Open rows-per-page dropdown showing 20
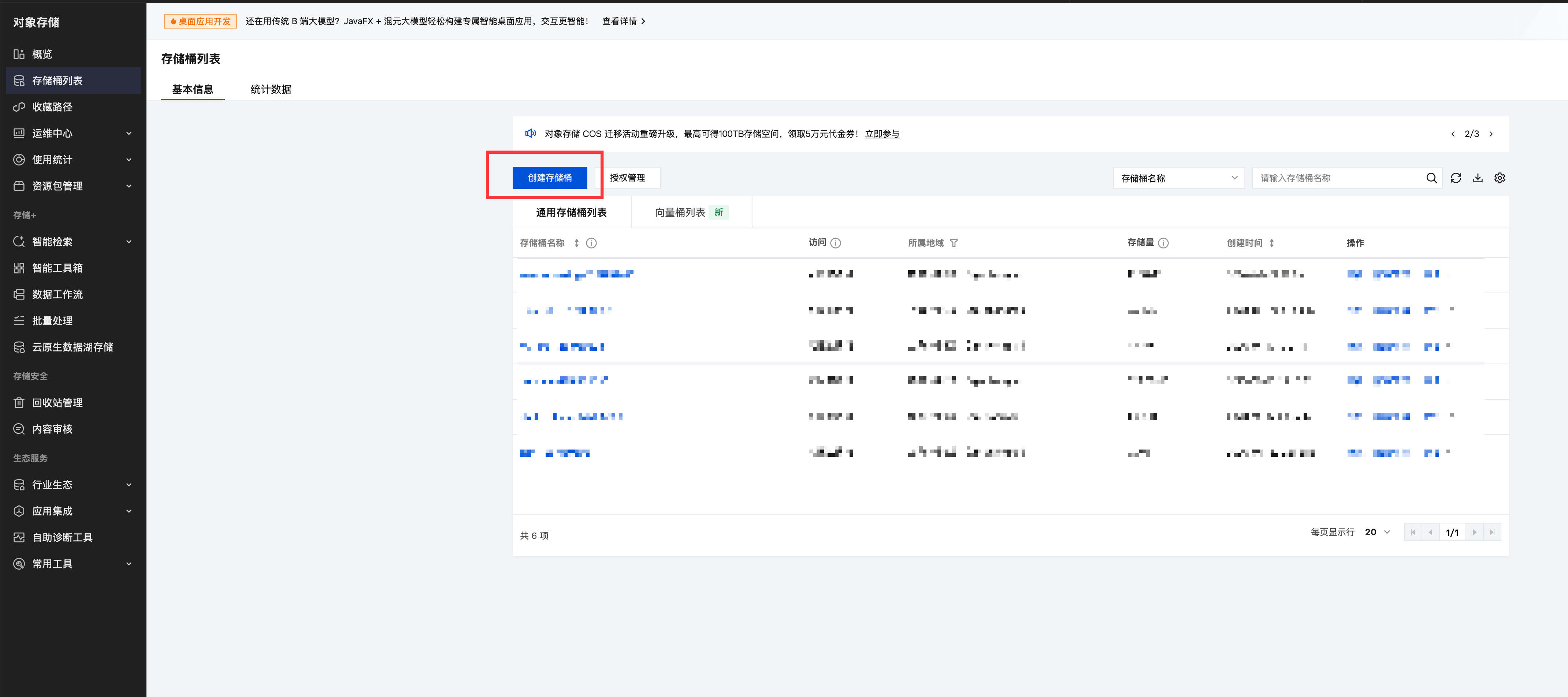Image resolution: width=1568 pixels, height=697 pixels. click(1377, 532)
